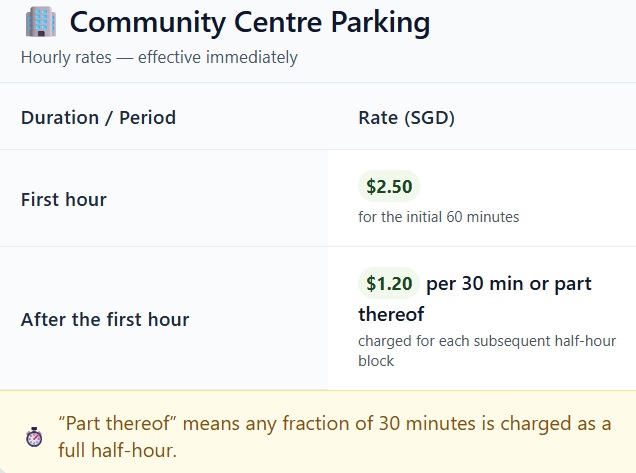Viewport: 636px width, 473px height.
Task: Select the "First hour" row label
Action: point(64,199)
